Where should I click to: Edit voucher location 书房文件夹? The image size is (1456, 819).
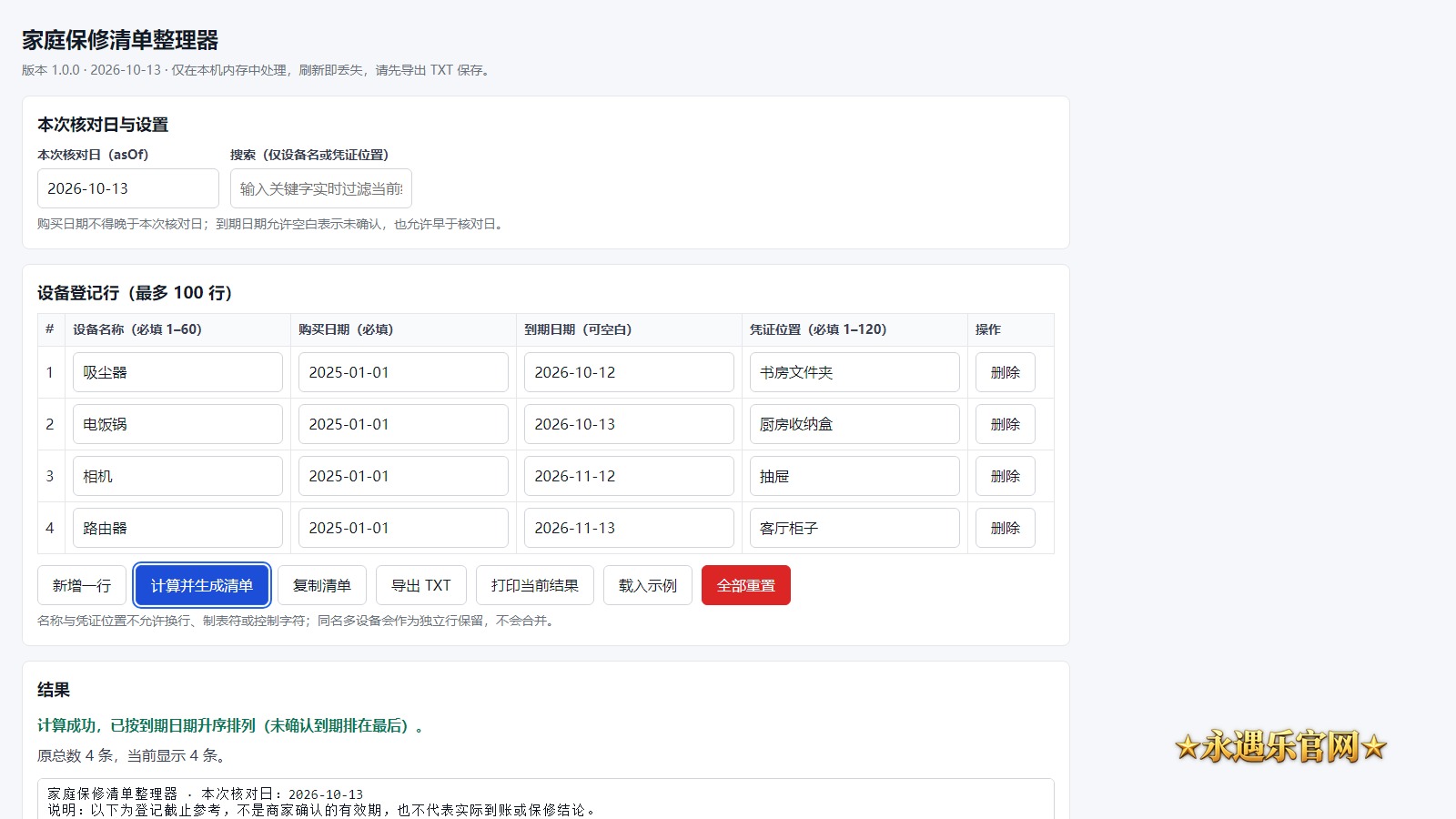coord(854,372)
